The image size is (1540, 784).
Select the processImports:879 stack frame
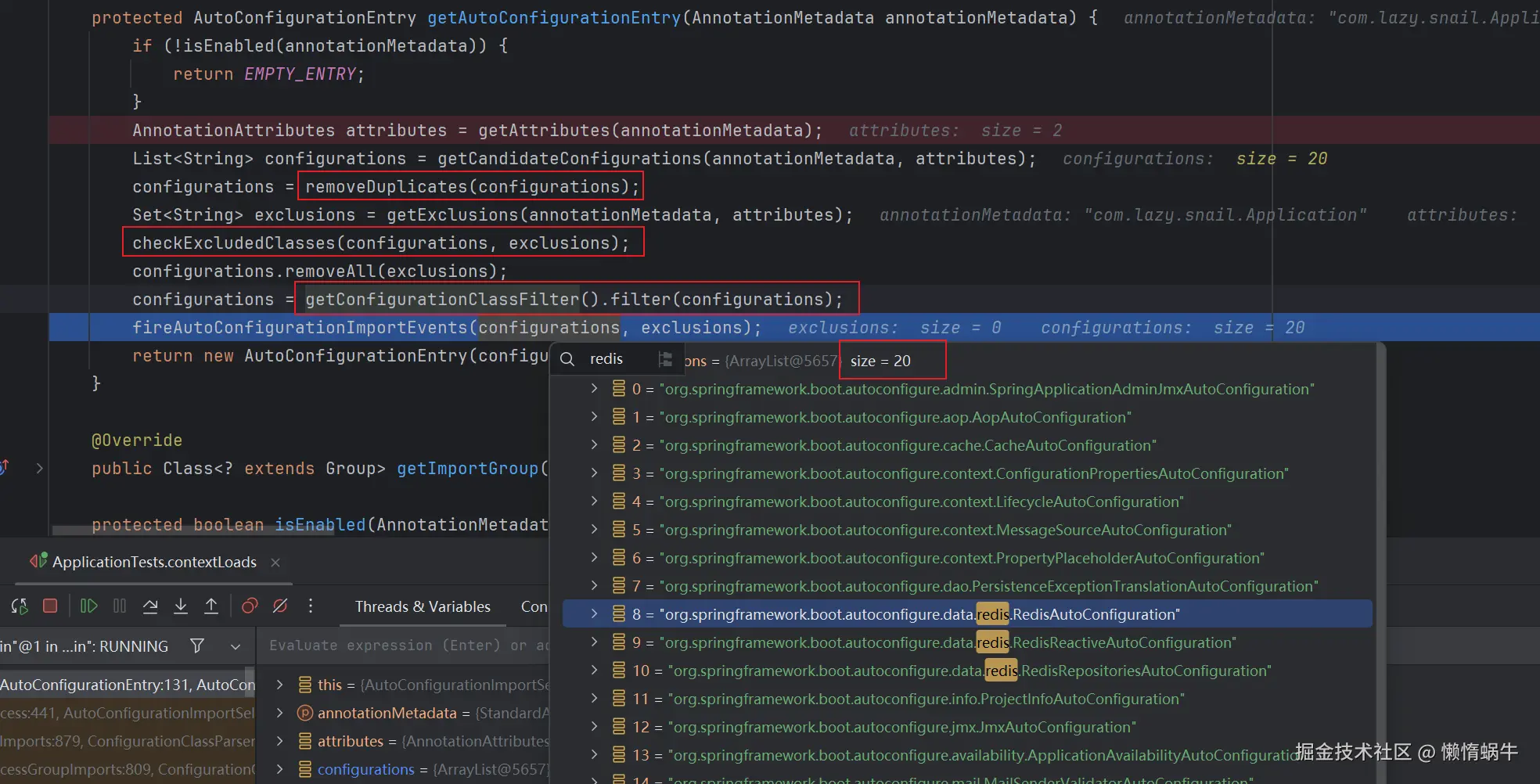tap(128, 741)
